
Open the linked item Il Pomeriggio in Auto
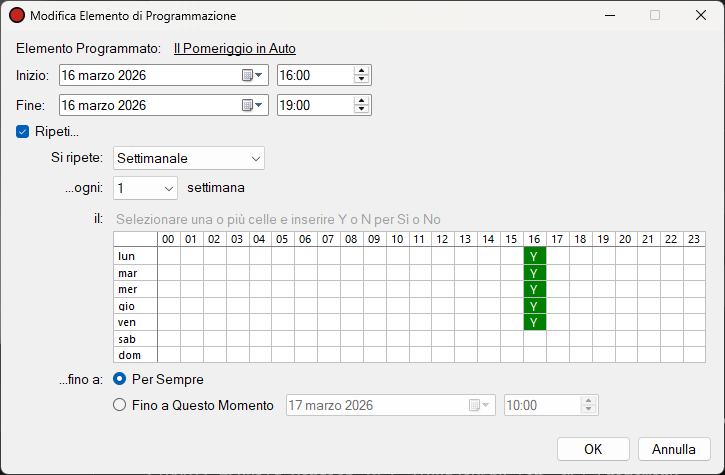tap(235, 49)
